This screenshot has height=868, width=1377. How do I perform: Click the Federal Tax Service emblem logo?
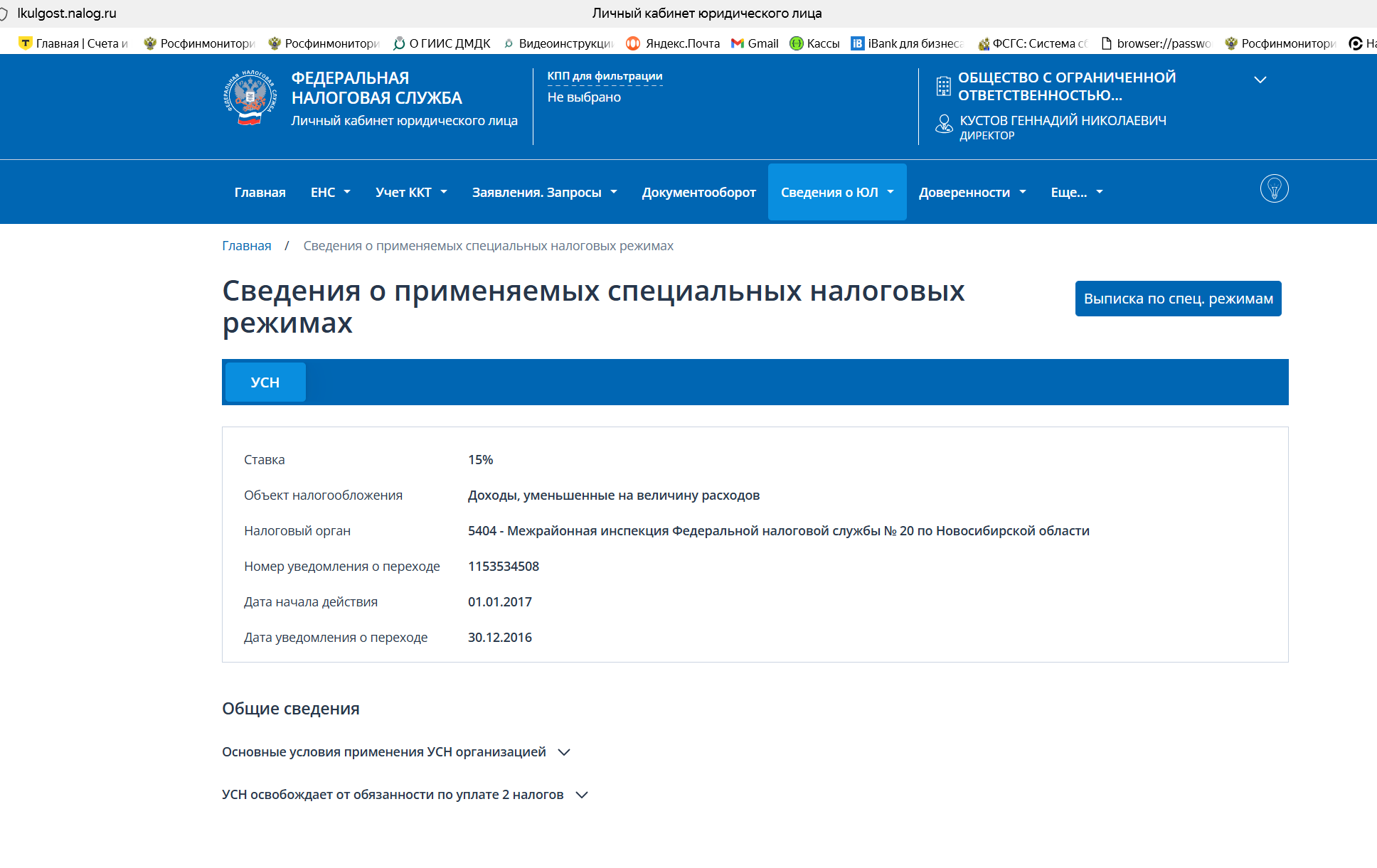coord(249,98)
